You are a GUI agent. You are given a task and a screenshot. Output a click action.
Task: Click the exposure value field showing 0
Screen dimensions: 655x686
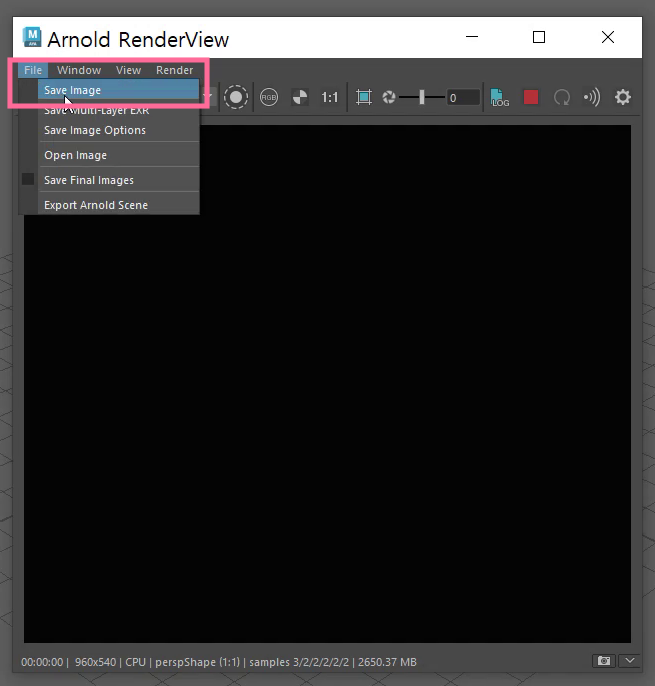(x=463, y=98)
